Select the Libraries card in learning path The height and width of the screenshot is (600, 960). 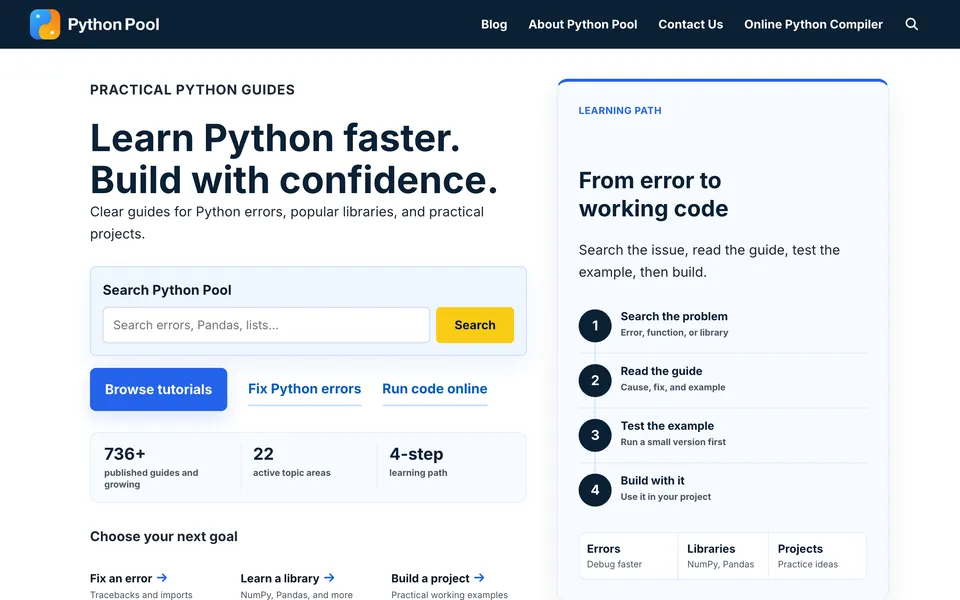[x=723, y=556]
